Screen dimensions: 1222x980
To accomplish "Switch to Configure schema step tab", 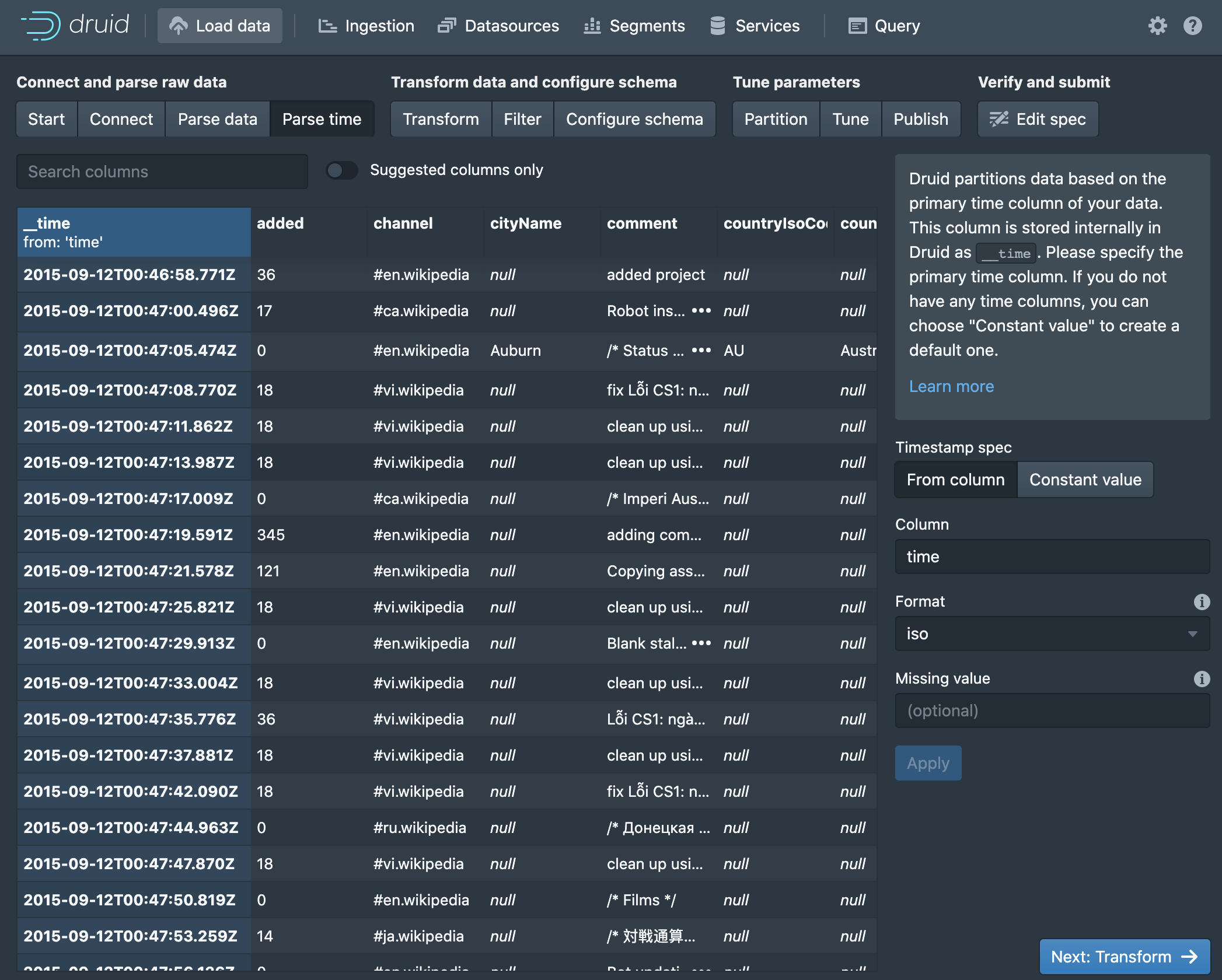I will pyautogui.click(x=634, y=119).
